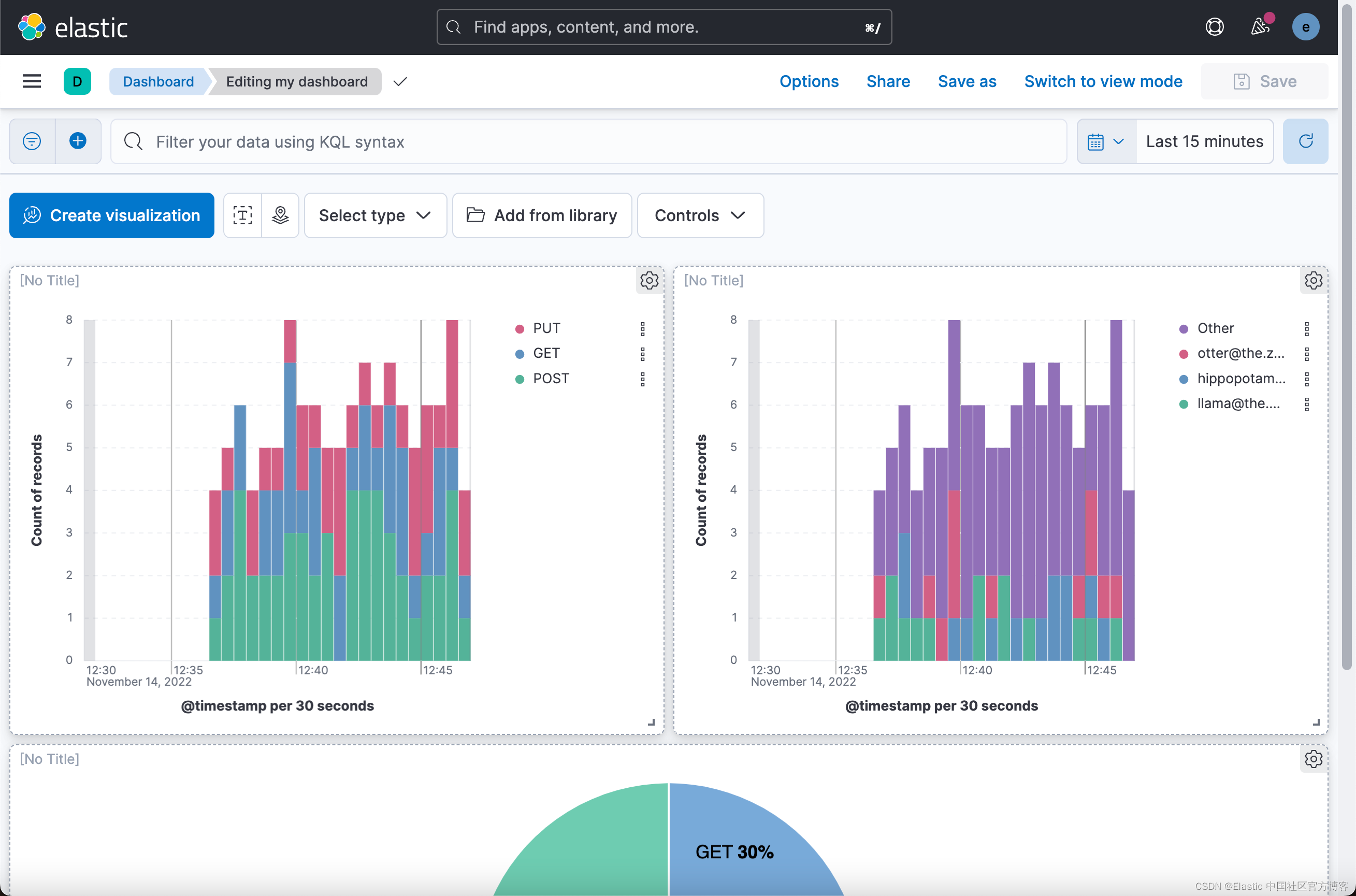Open the date picker calendar dropdown
Image resolution: width=1356 pixels, height=896 pixels.
click(1105, 141)
